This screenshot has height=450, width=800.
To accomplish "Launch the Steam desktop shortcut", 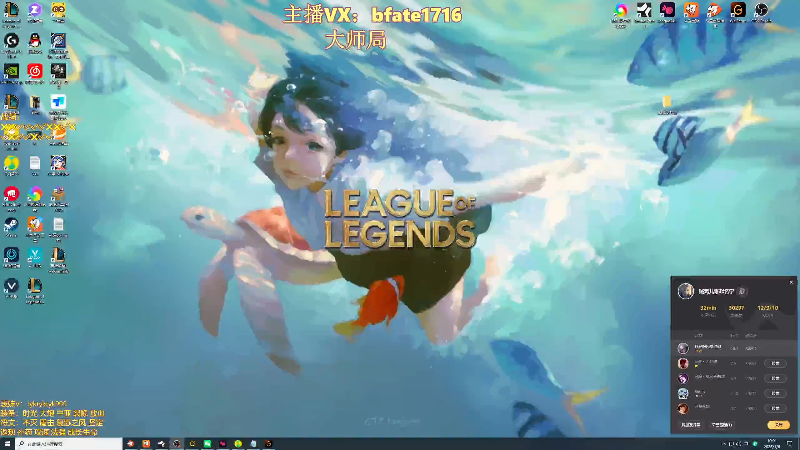I will [x=11, y=224].
